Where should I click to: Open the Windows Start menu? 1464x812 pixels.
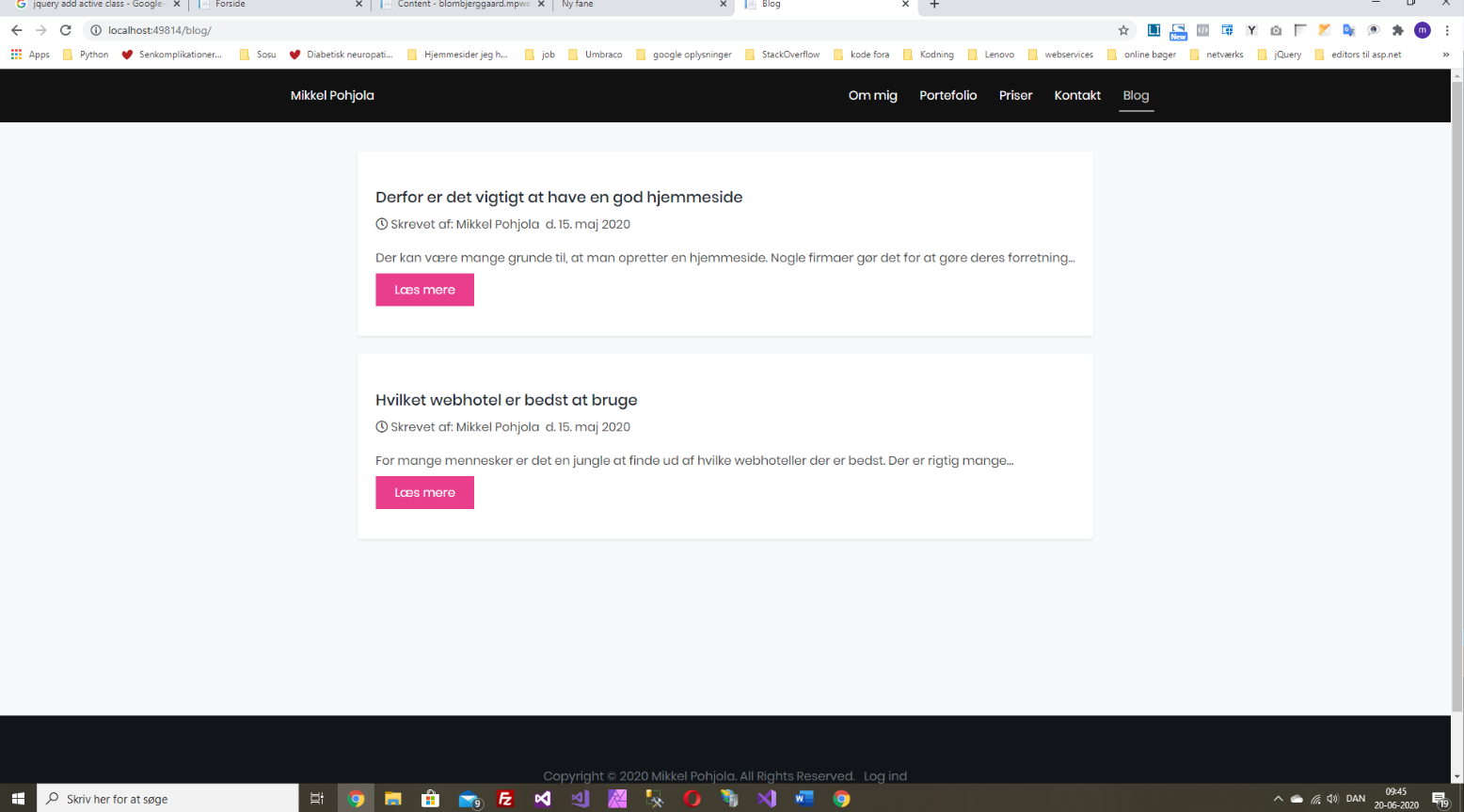pos(18,799)
